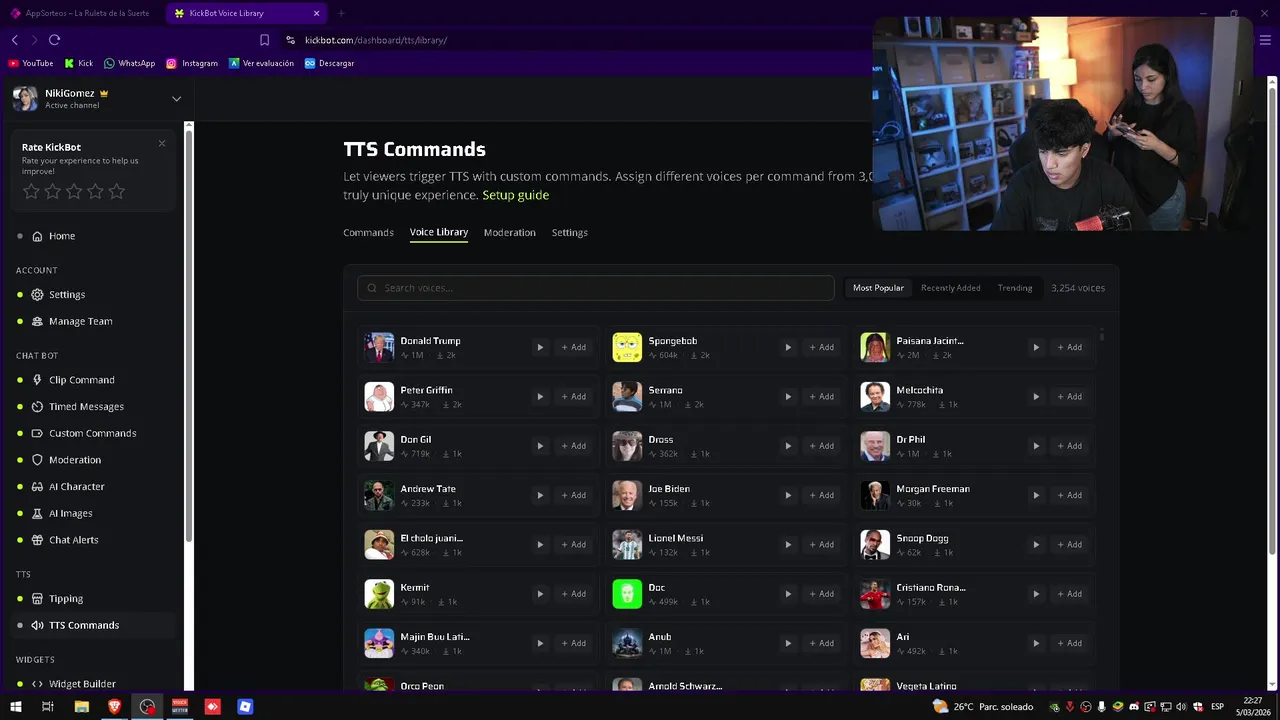Add the Cristiano Ronaldo voice
The width and height of the screenshot is (1280, 720).
pyautogui.click(x=1069, y=594)
